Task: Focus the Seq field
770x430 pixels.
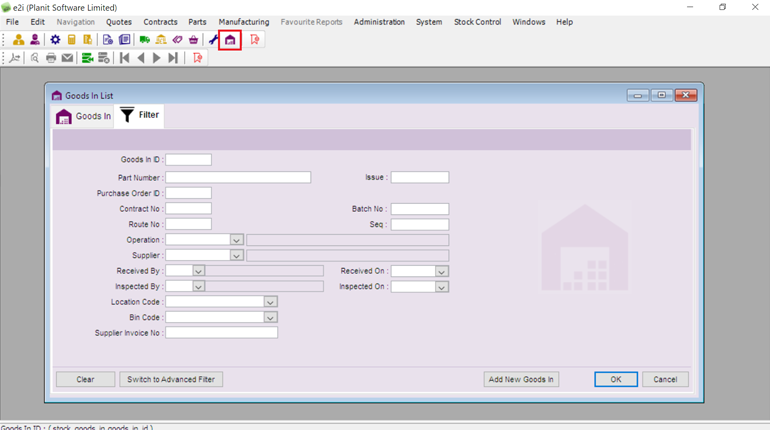Action: (x=420, y=225)
